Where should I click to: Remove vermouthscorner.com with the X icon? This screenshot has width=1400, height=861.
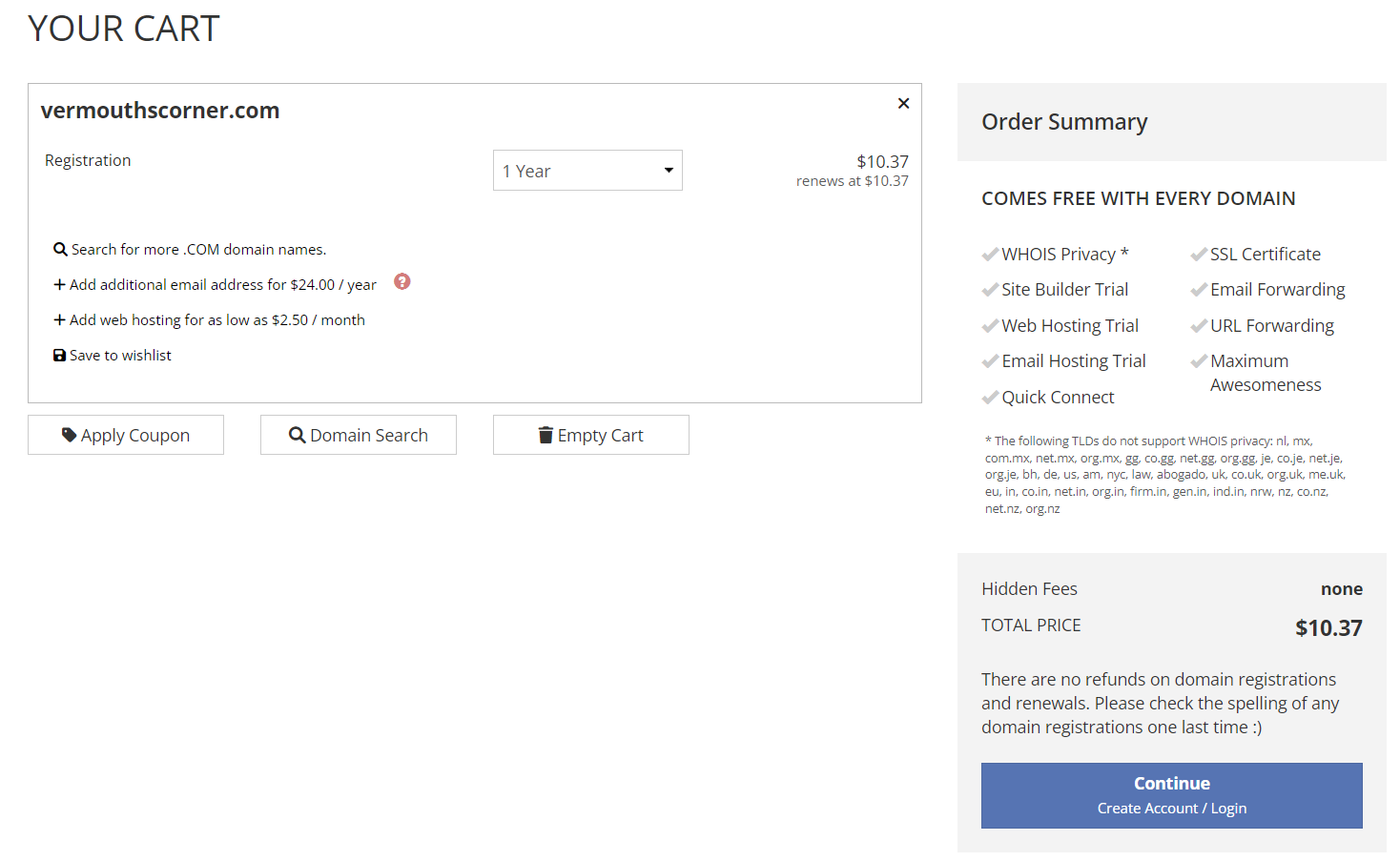[x=903, y=103]
